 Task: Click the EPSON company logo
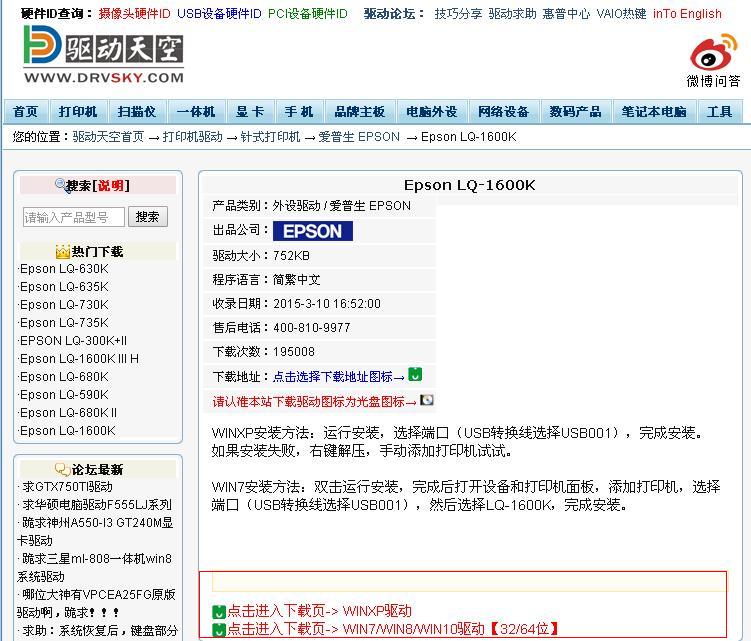313,231
